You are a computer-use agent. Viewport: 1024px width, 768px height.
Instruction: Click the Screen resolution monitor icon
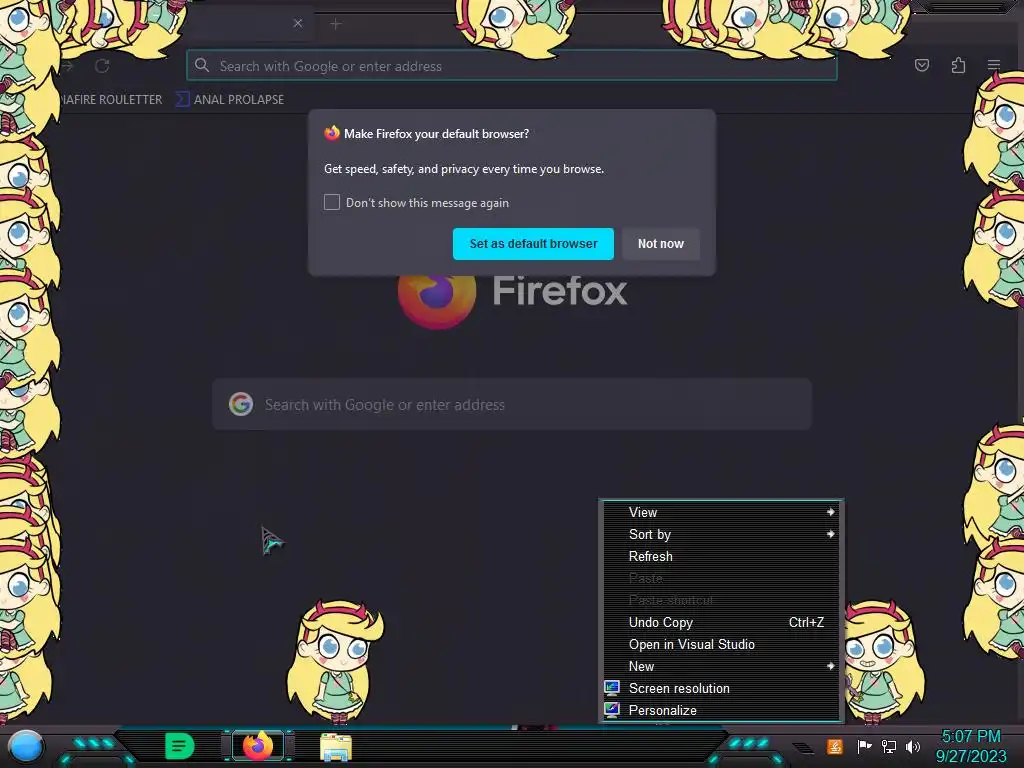(x=612, y=688)
